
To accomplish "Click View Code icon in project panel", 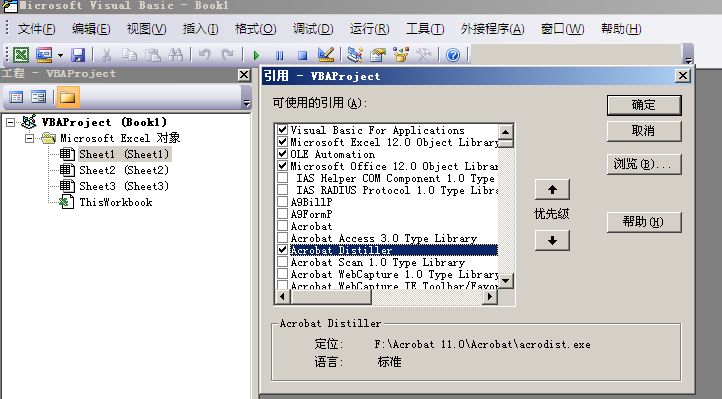I will tap(16, 97).
